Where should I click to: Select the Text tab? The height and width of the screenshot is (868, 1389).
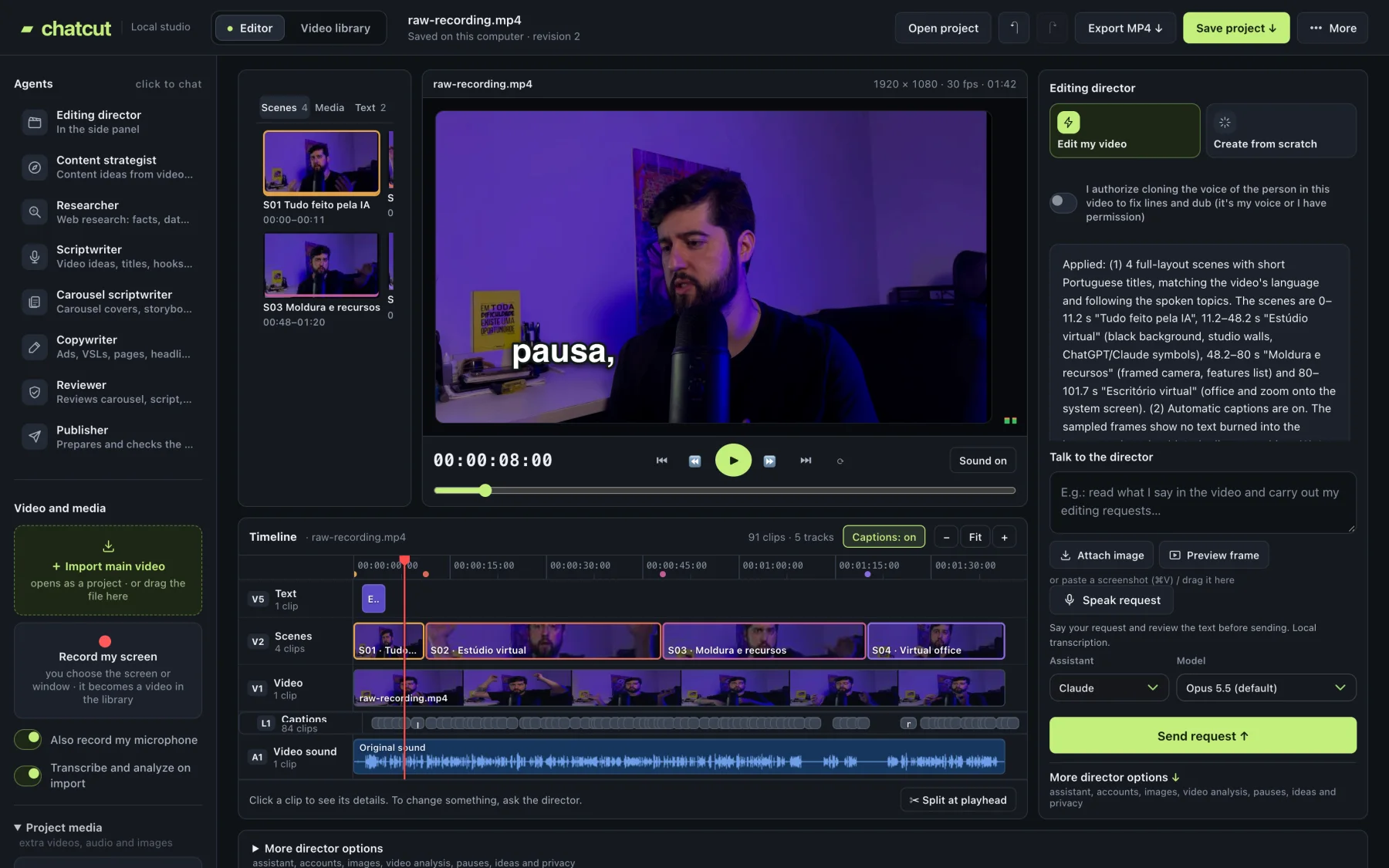[370, 107]
